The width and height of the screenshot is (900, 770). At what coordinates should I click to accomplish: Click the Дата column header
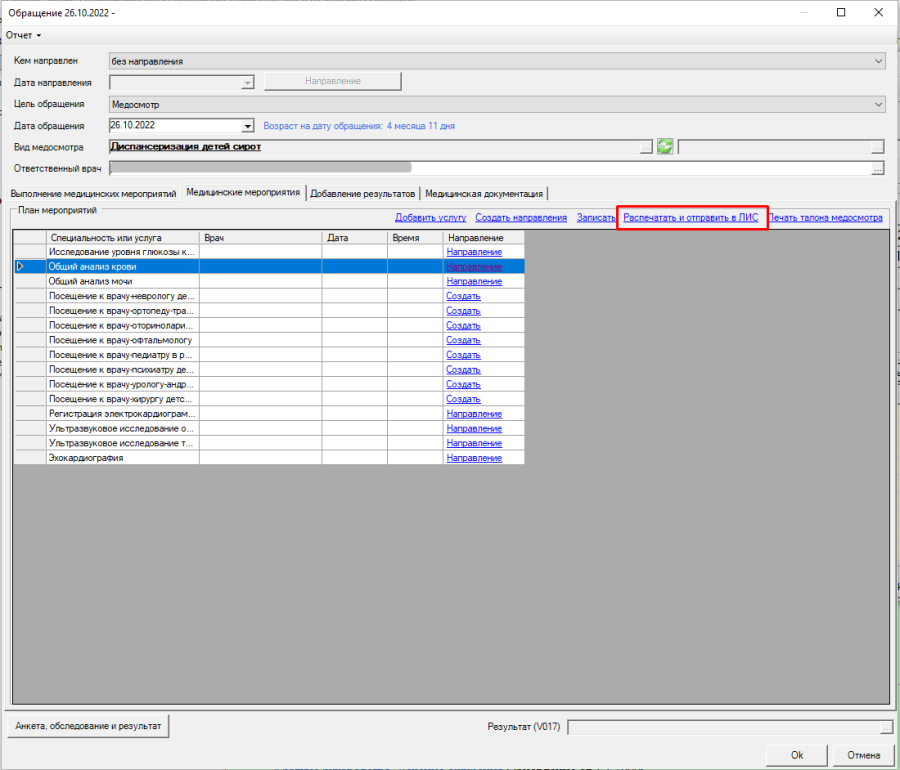355,238
